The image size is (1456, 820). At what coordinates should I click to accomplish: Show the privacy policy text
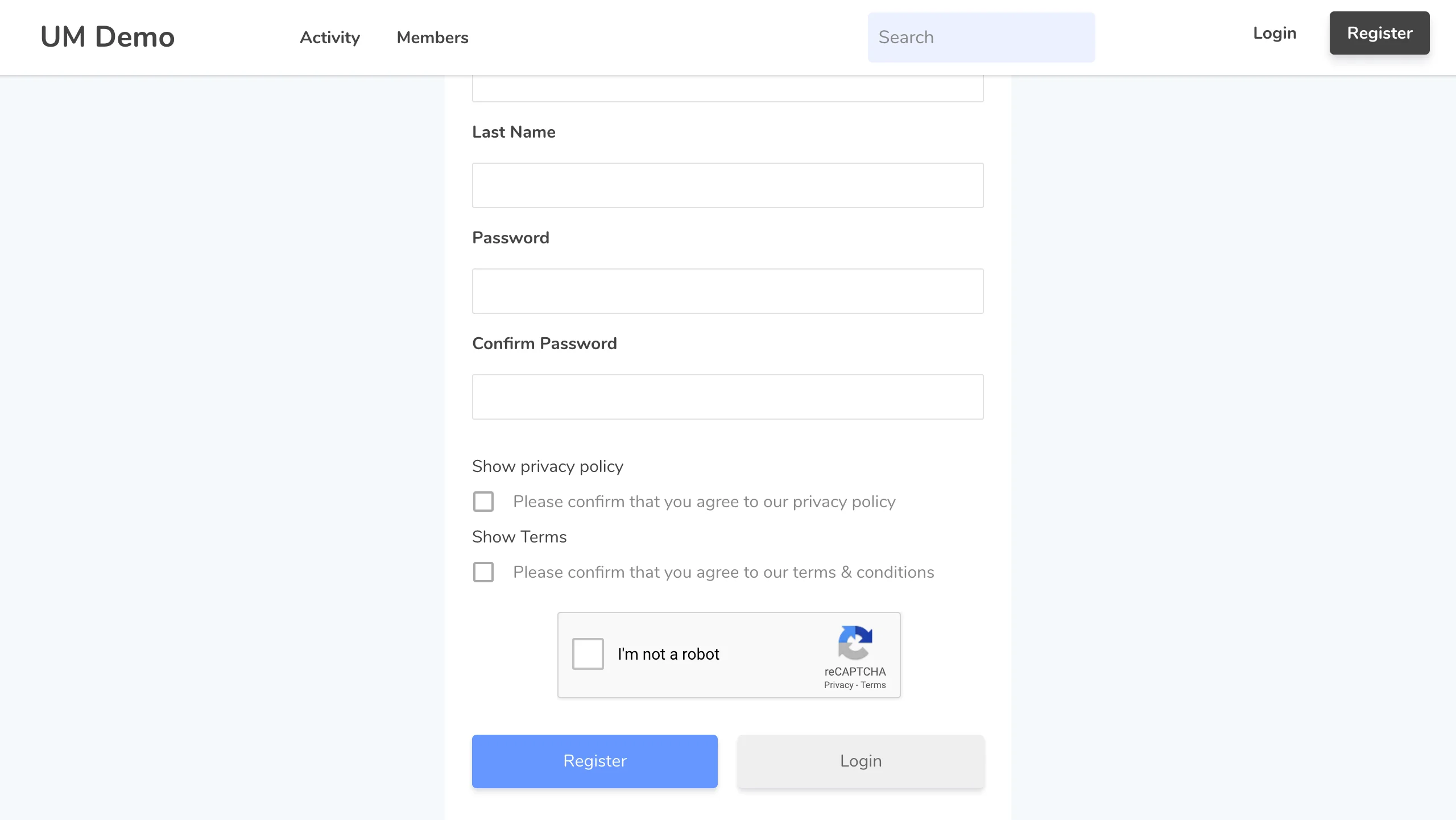[547, 466]
